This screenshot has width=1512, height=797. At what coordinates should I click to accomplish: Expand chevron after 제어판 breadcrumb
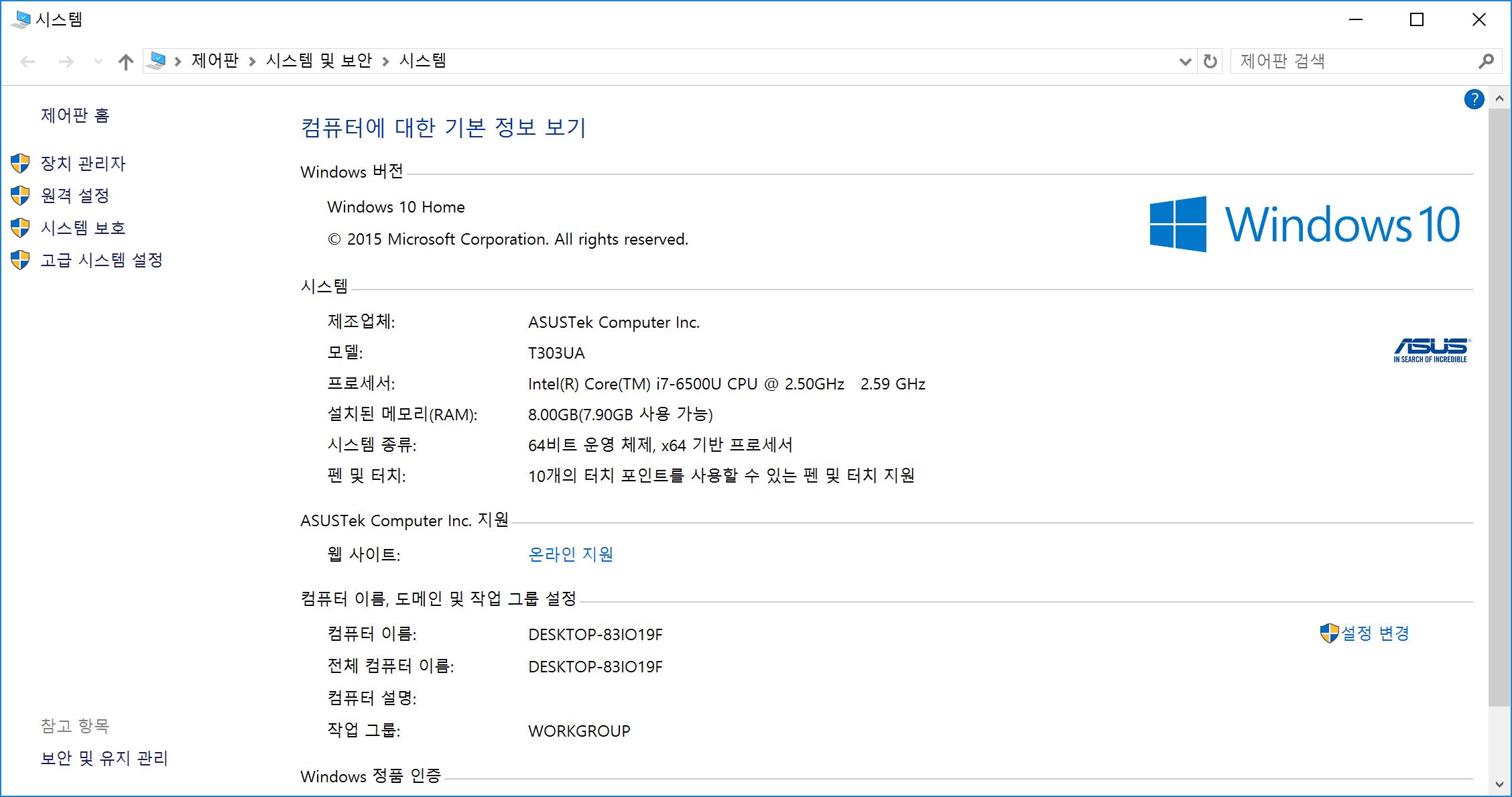pyautogui.click(x=252, y=62)
